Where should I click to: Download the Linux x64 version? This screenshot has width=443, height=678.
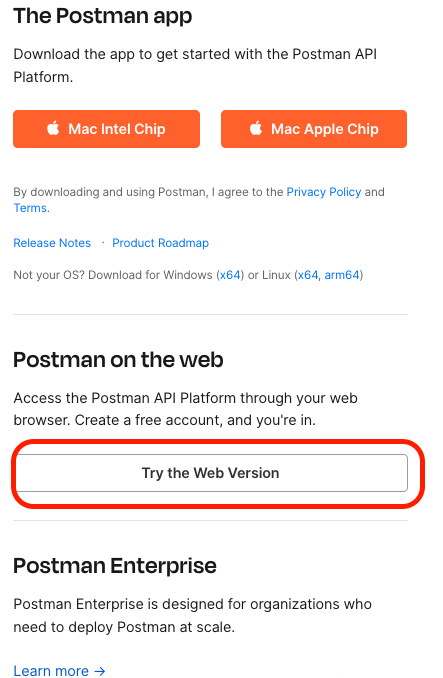pos(308,275)
